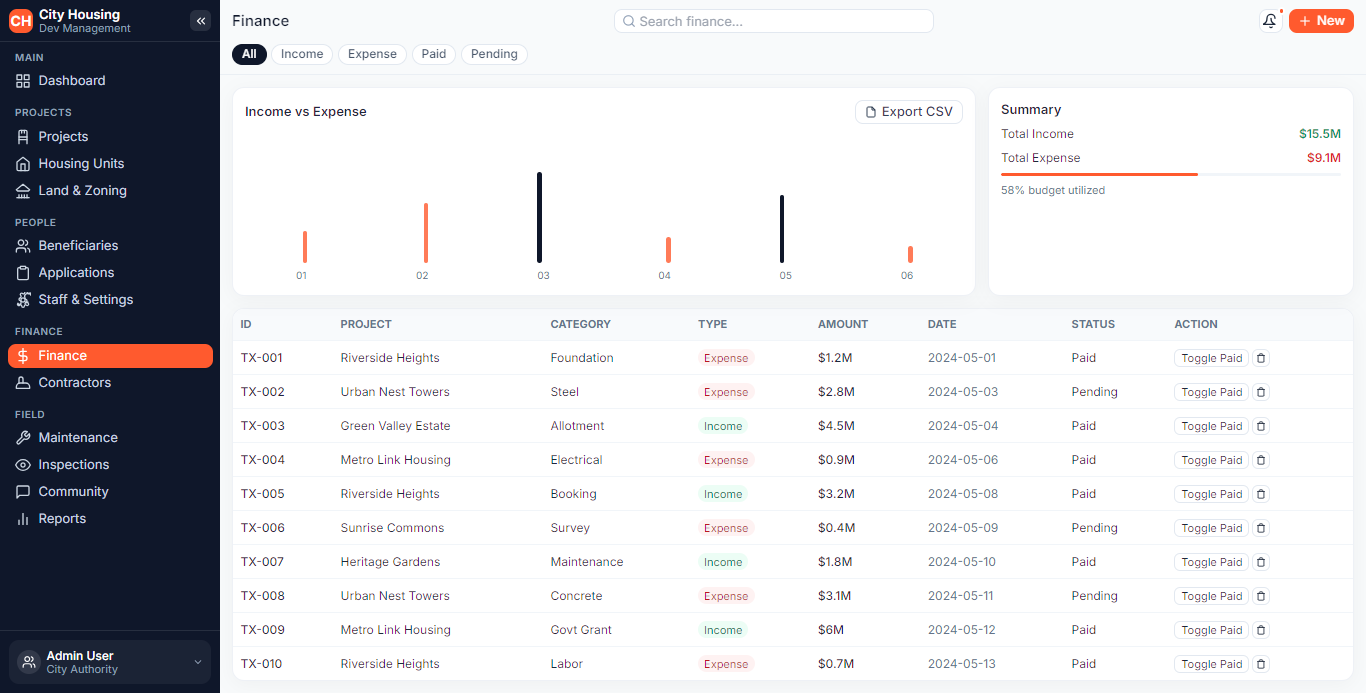The width and height of the screenshot is (1366, 693).
Task: Export the chart data as CSV
Action: click(909, 112)
